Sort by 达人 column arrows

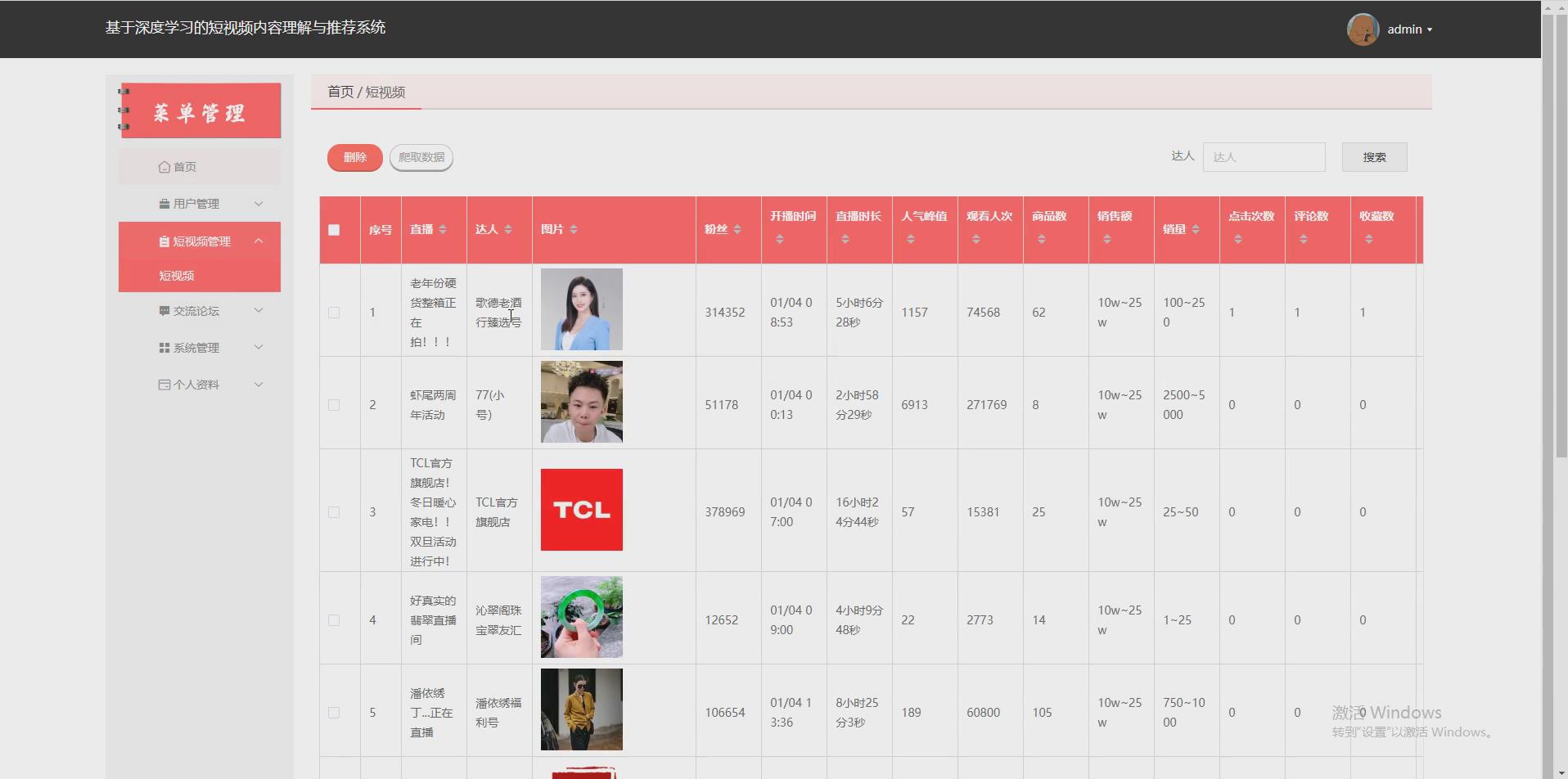coord(508,230)
